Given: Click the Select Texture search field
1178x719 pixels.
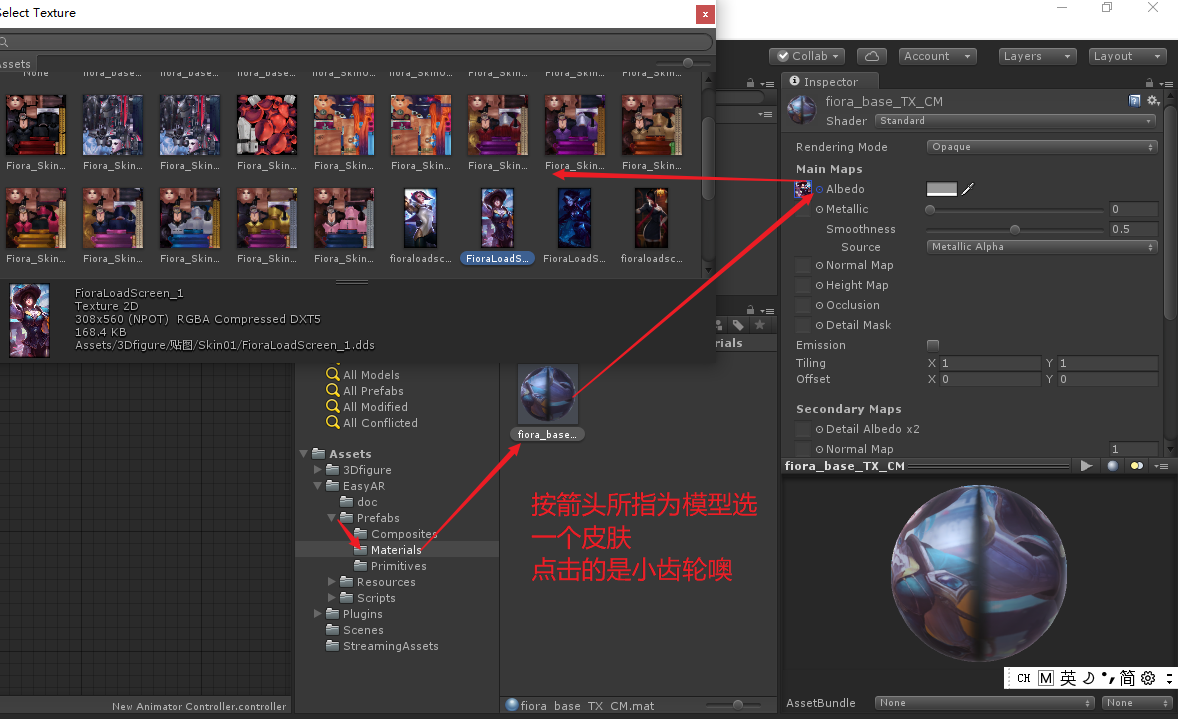Looking at the screenshot, I should pos(357,42).
